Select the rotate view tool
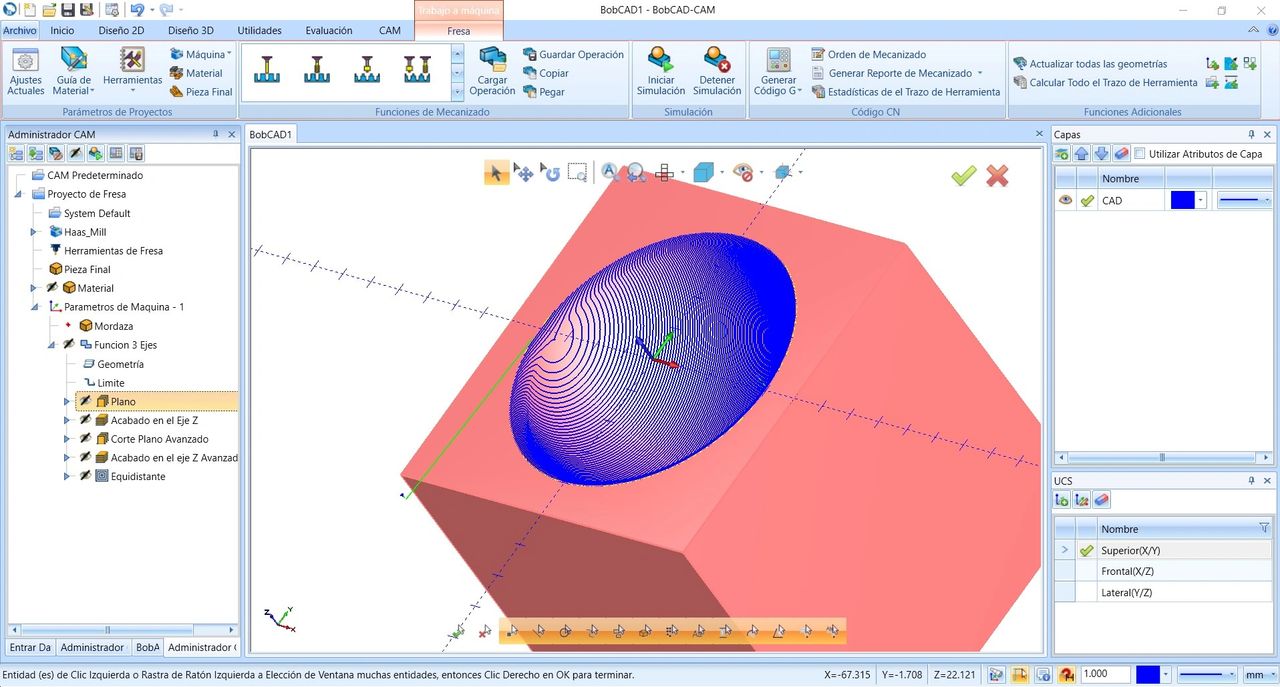Viewport: 1280px width, 687px height. coord(550,173)
